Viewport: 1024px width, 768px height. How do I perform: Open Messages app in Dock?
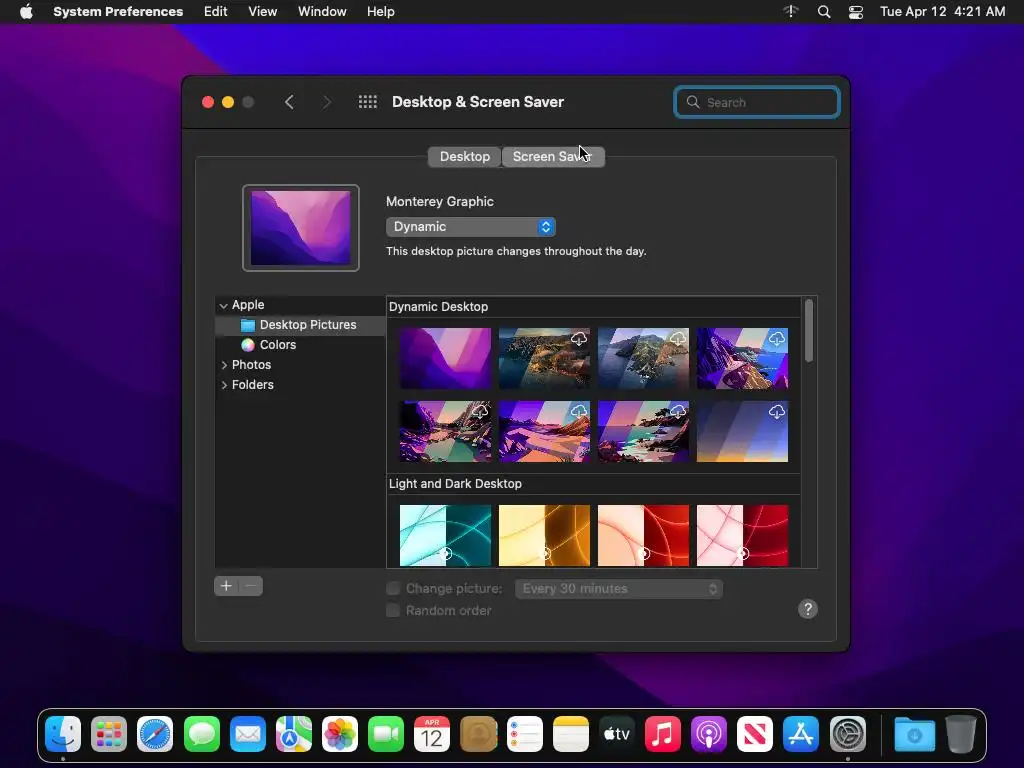point(202,734)
